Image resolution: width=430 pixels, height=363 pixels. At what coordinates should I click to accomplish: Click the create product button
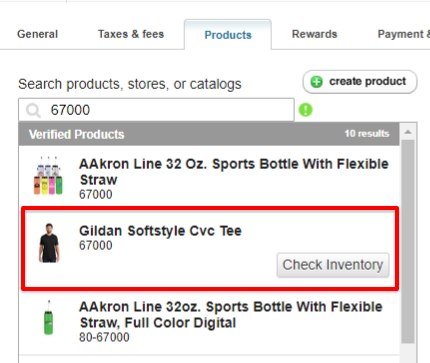coord(360,82)
